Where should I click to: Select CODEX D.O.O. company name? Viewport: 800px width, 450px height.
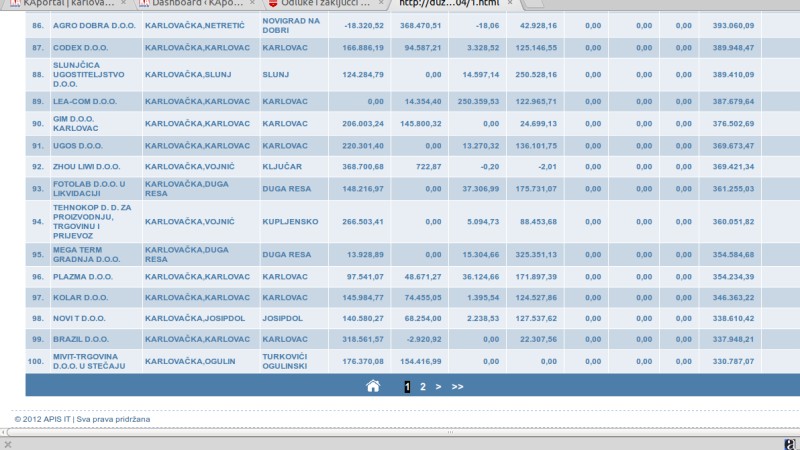(x=81, y=48)
